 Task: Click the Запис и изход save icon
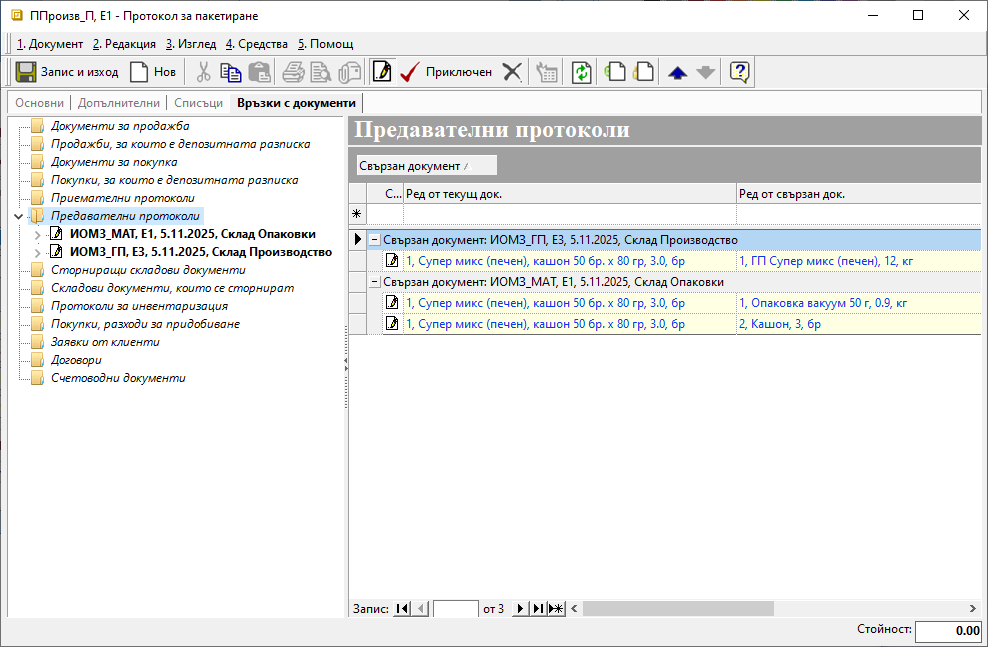(x=25, y=72)
